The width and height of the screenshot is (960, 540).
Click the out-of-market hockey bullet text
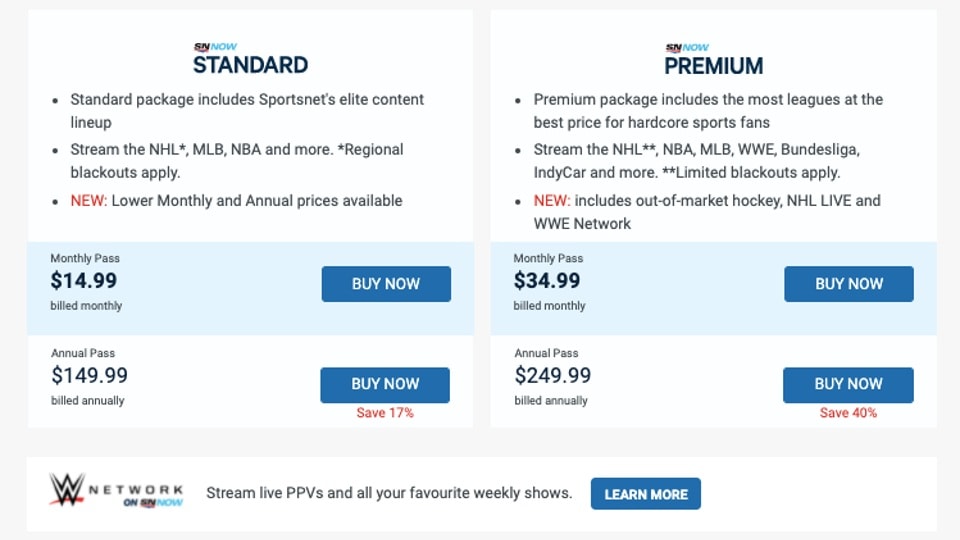[x=707, y=211]
